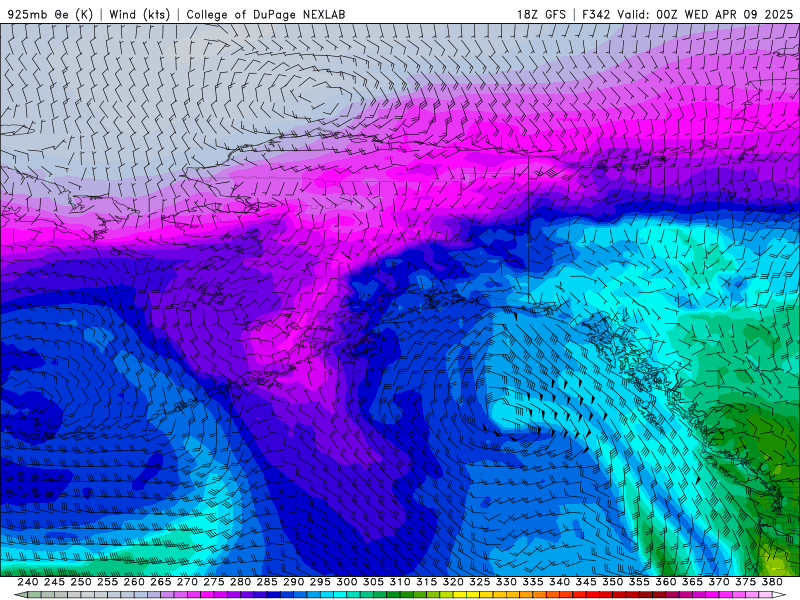Select the yellow swatch below 325

tap(473, 595)
